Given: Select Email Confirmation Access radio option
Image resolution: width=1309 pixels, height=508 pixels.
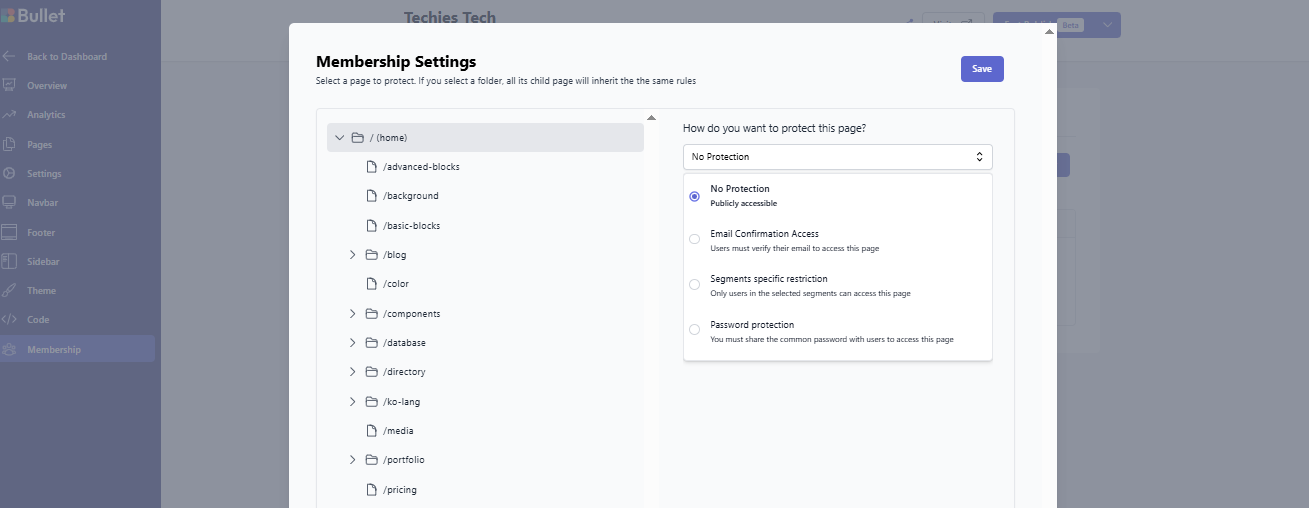Looking at the screenshot, I should tap(695, 239).
